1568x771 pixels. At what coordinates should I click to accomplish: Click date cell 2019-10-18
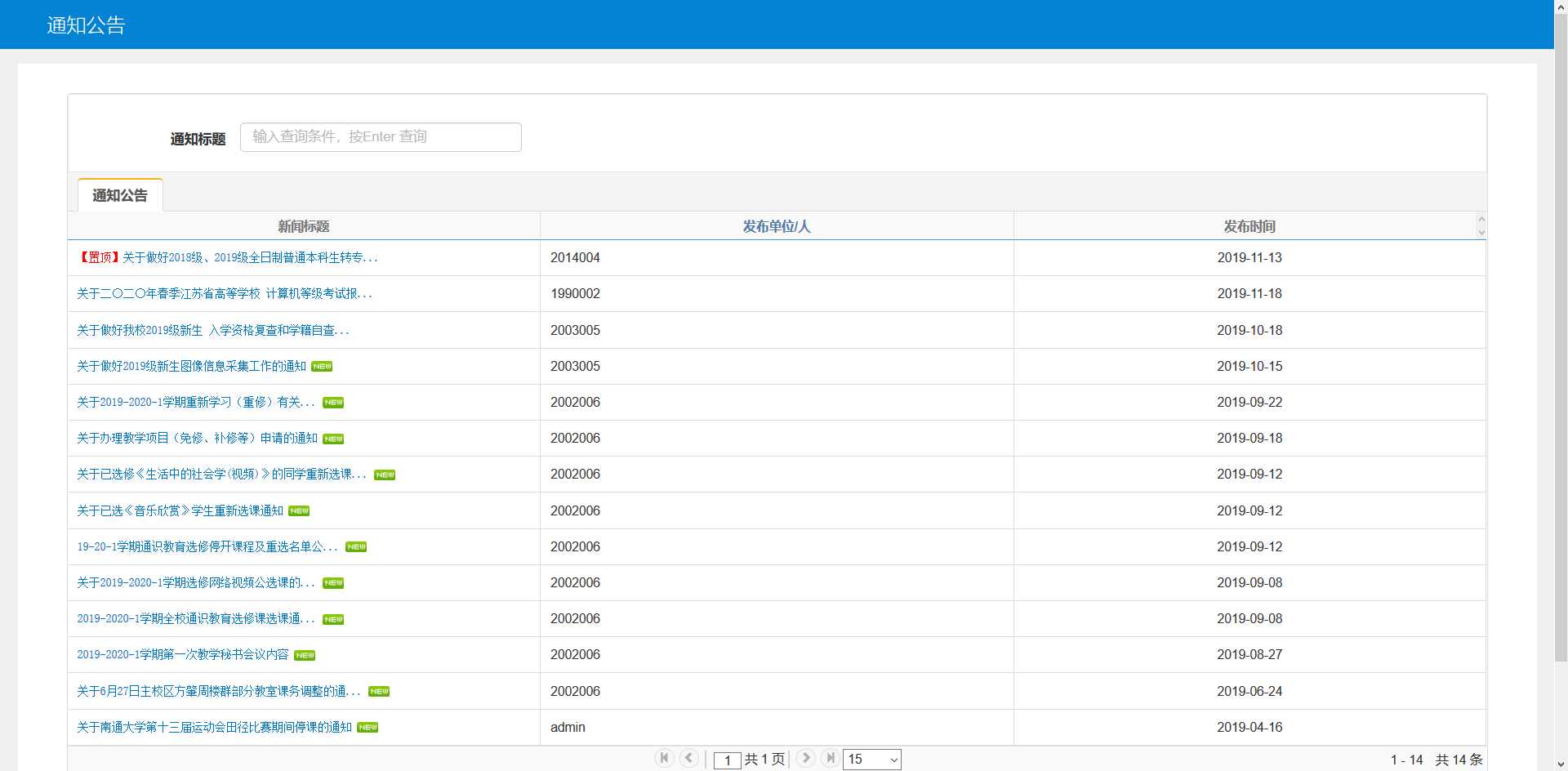[1249, 330]
